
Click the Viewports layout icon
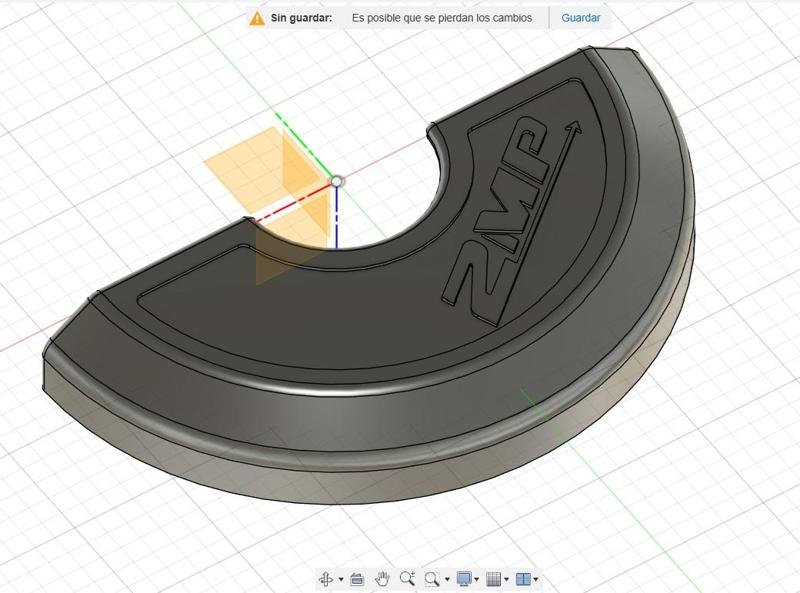pos(523,579)
